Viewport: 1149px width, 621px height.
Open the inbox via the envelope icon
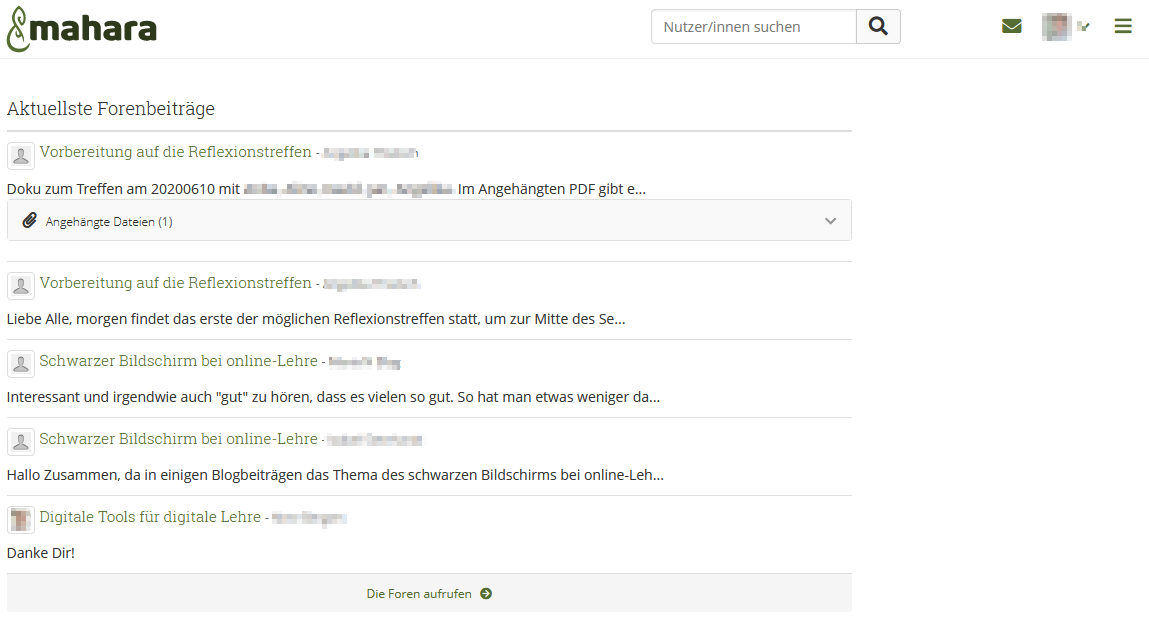pyautogui.click(x=1011, y=26)
